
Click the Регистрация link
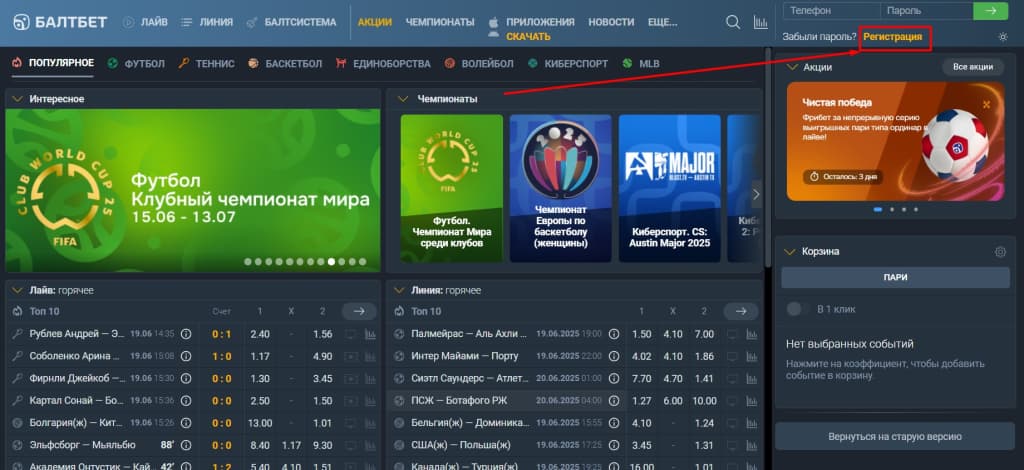(893, 37)
